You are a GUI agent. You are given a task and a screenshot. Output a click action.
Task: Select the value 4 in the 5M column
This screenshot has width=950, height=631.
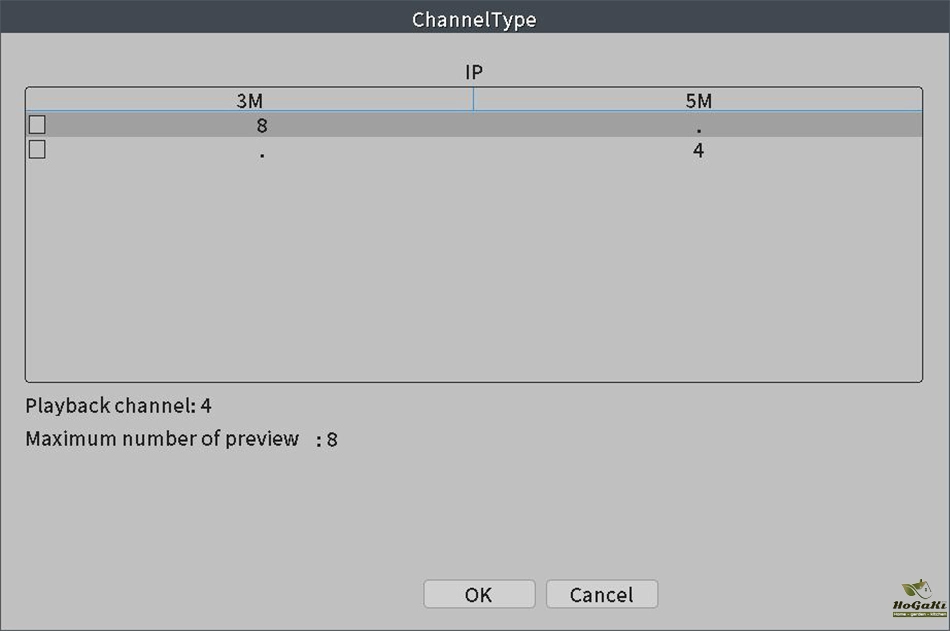(698, 151)
